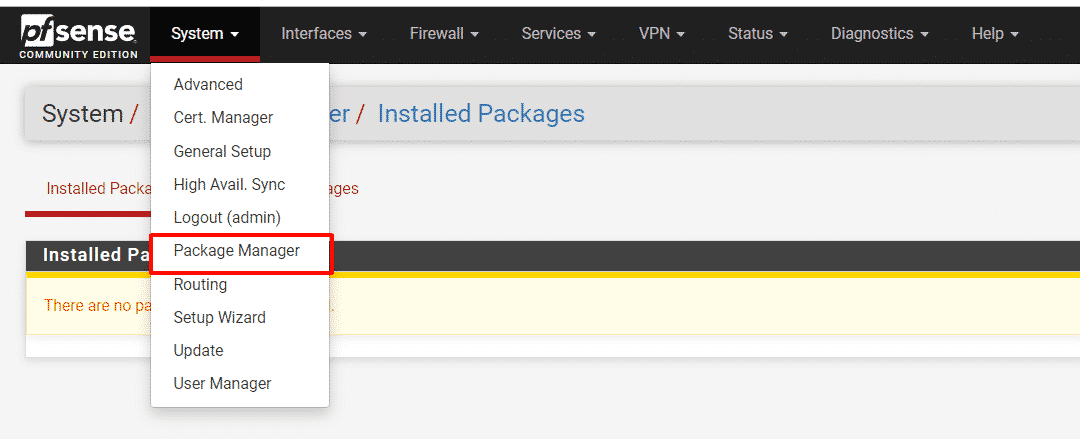This screenshot has height=439, width=1080.
Task: Select Routing menu item
Action: 200,285
